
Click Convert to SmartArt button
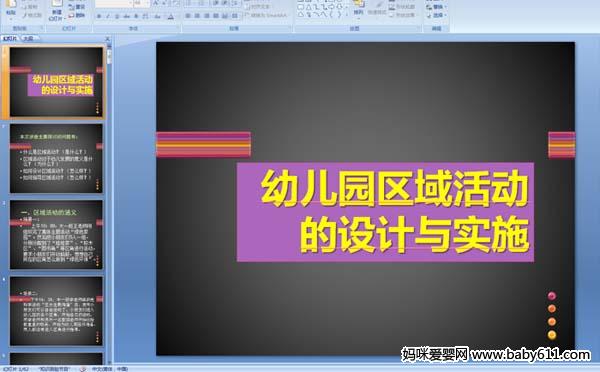pos(266,15)
